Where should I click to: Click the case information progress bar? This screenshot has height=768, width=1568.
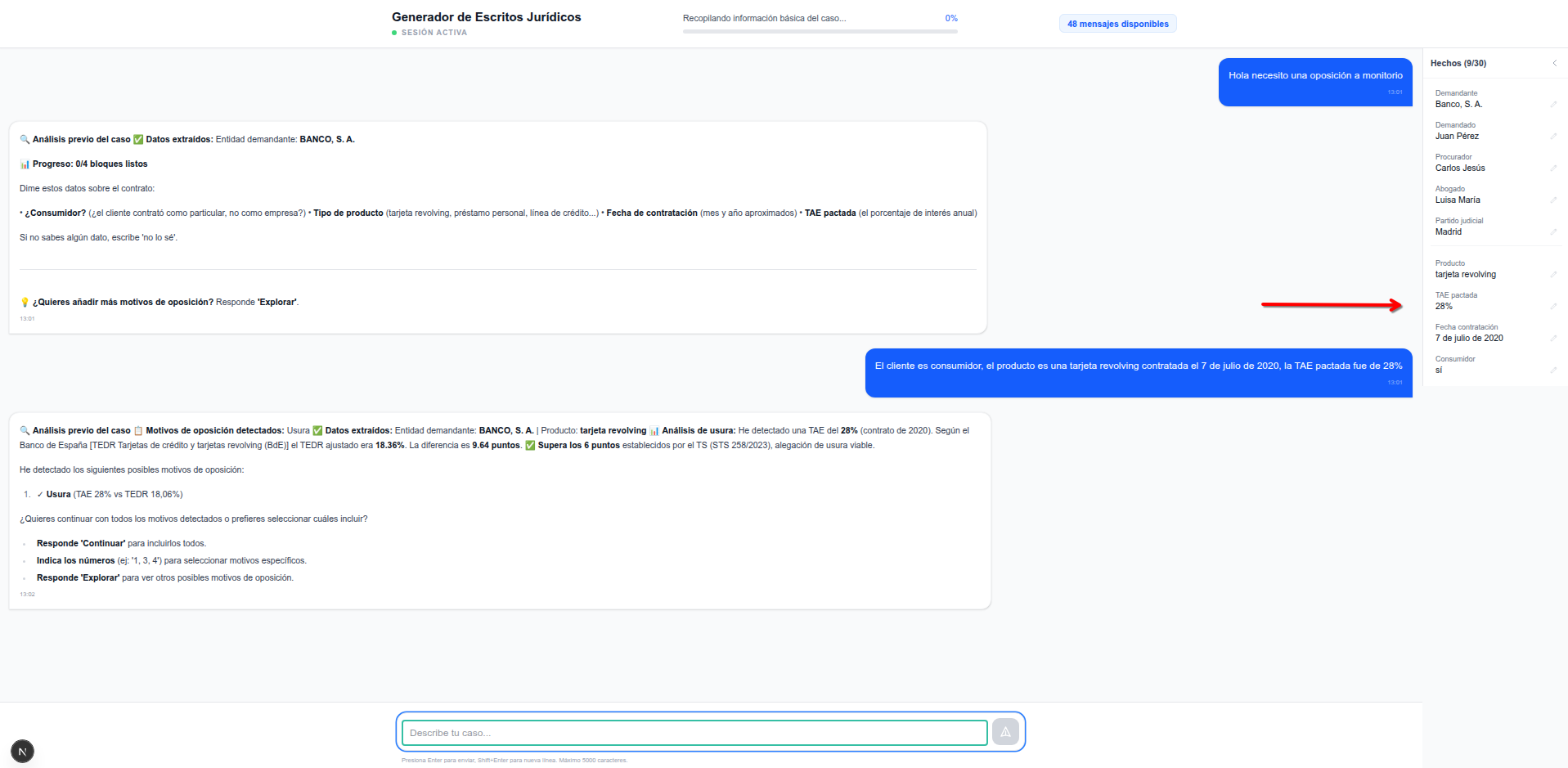click(820, 30)
